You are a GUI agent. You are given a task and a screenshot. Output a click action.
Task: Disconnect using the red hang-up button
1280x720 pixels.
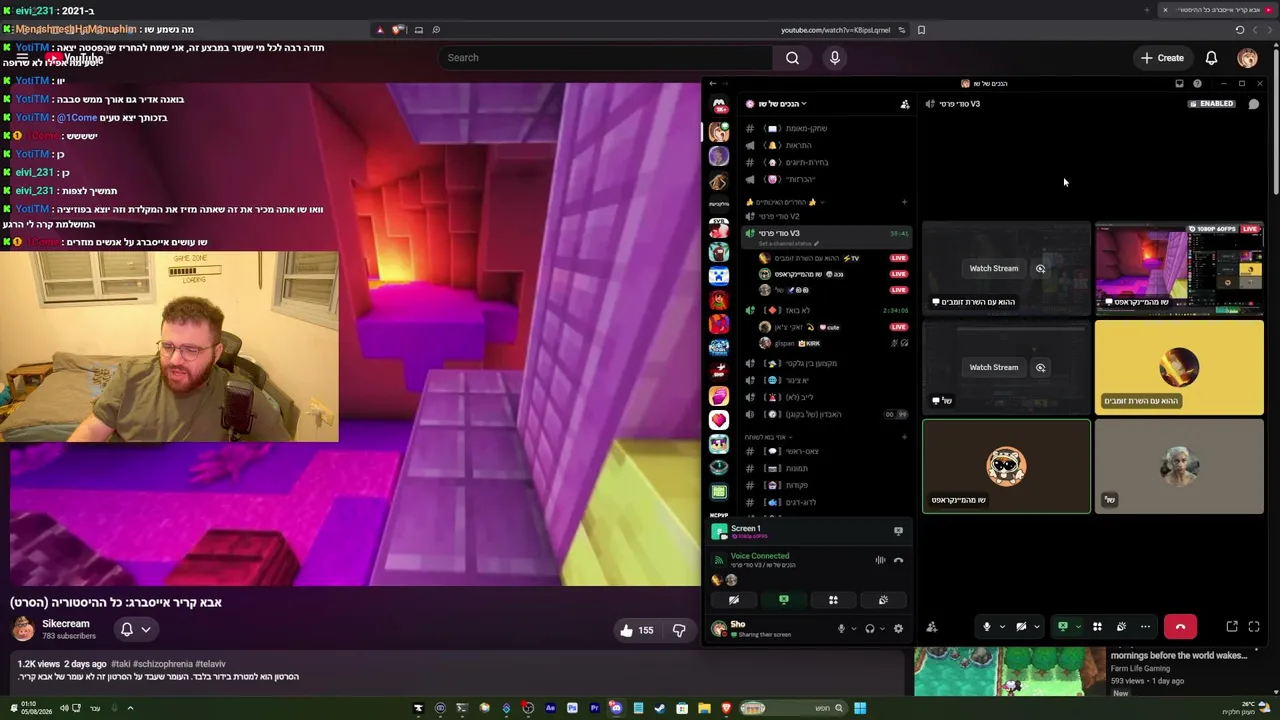(x=1180, y=627)
